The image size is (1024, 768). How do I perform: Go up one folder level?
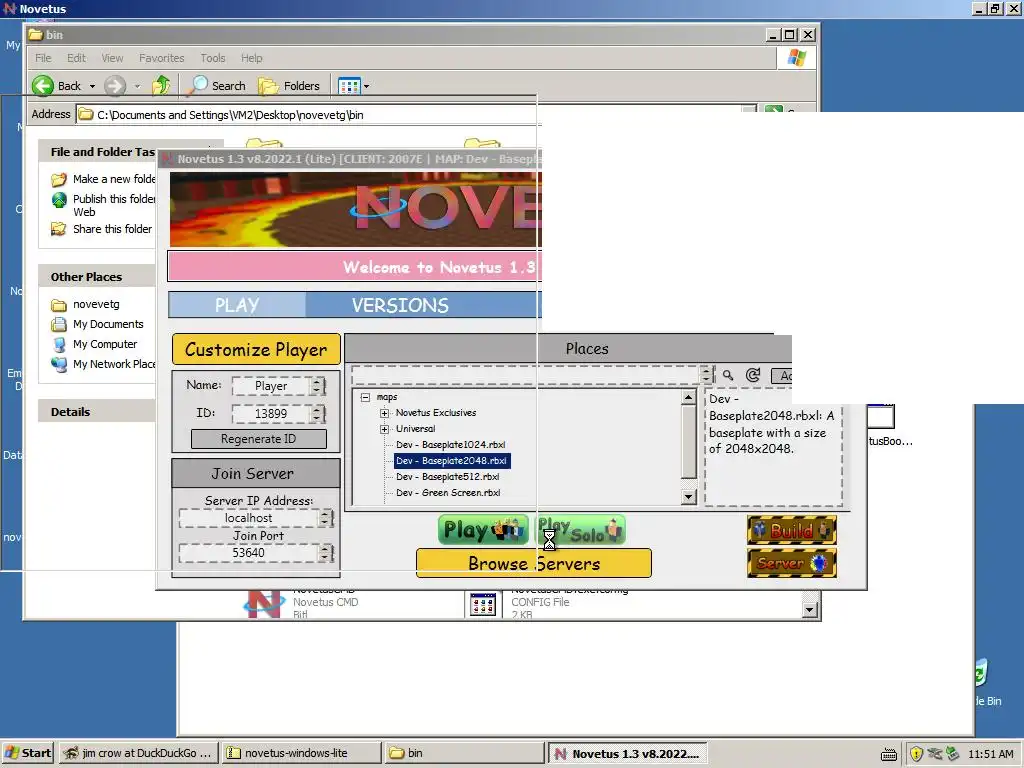coord(161,86)
